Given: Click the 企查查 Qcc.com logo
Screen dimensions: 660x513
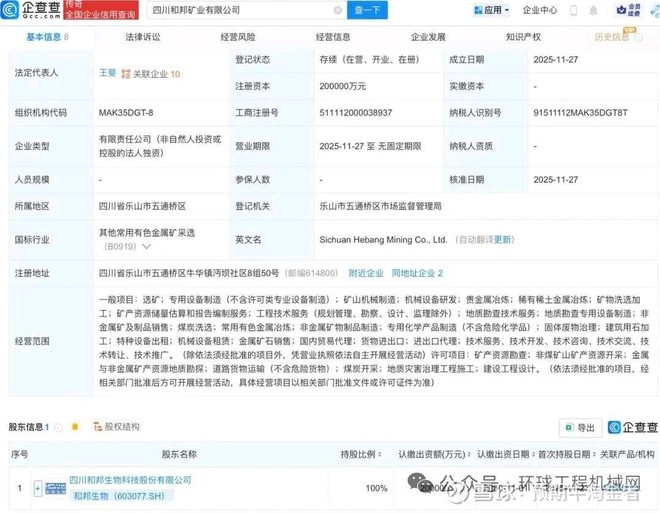Looking at the screenshot, I should [x=31, y=10].
